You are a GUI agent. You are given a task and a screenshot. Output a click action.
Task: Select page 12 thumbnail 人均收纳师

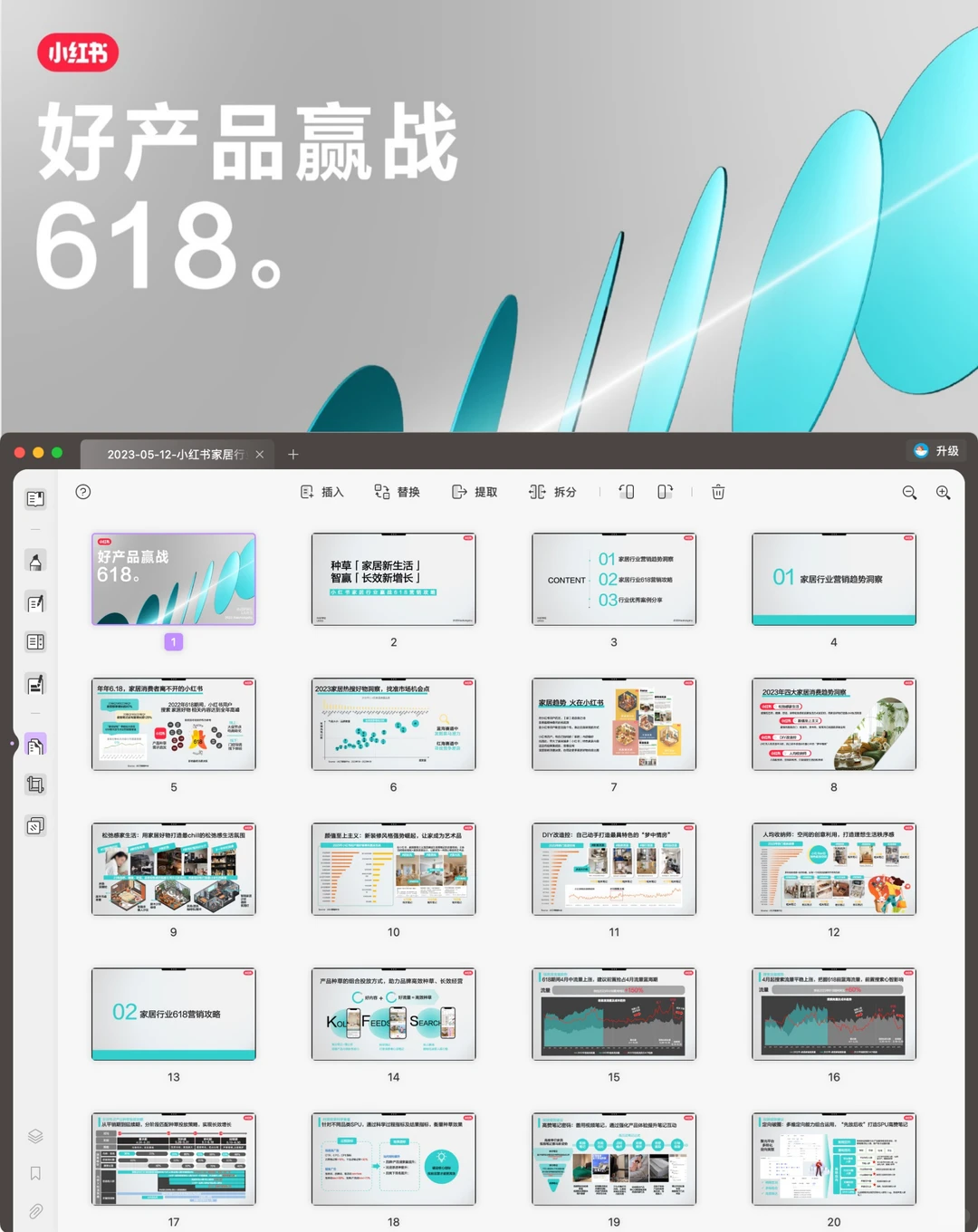pos(834,869)
